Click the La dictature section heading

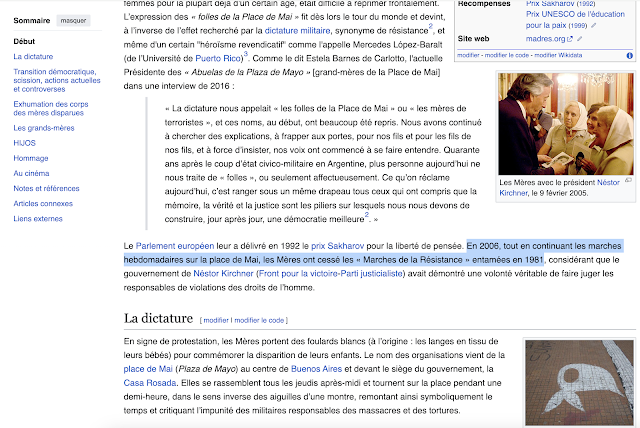pyautogui.click(x=158, y=318)
